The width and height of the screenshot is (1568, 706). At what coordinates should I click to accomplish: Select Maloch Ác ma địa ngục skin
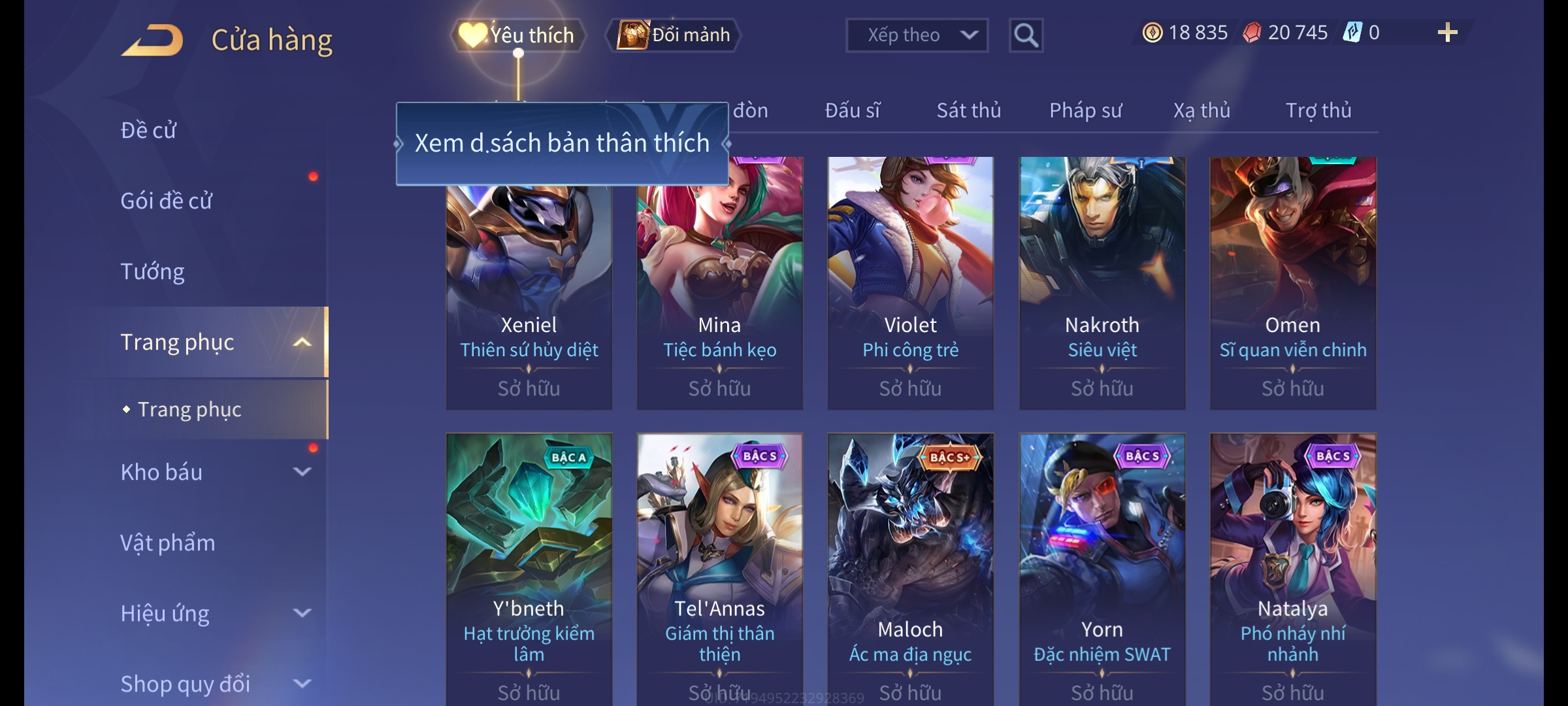(x=910, y=569)
